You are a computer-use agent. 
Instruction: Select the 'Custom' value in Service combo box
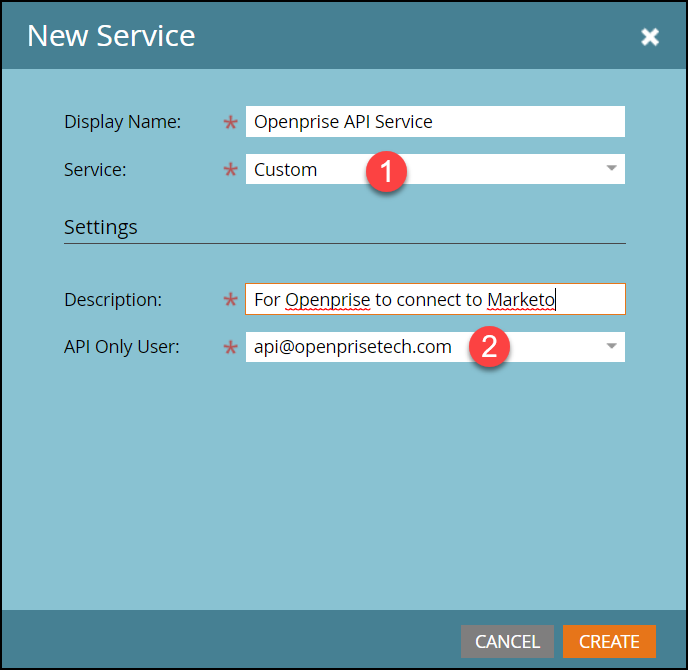[286, 170]
